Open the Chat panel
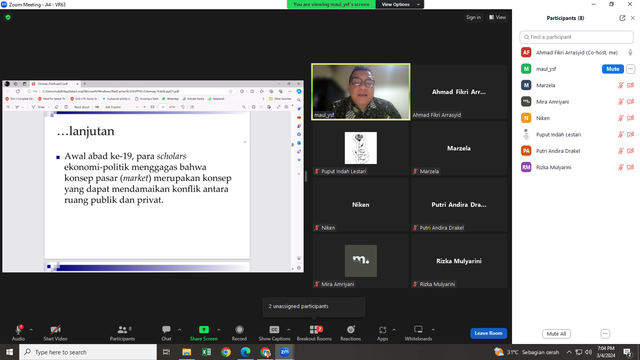 tap(166, 329)
